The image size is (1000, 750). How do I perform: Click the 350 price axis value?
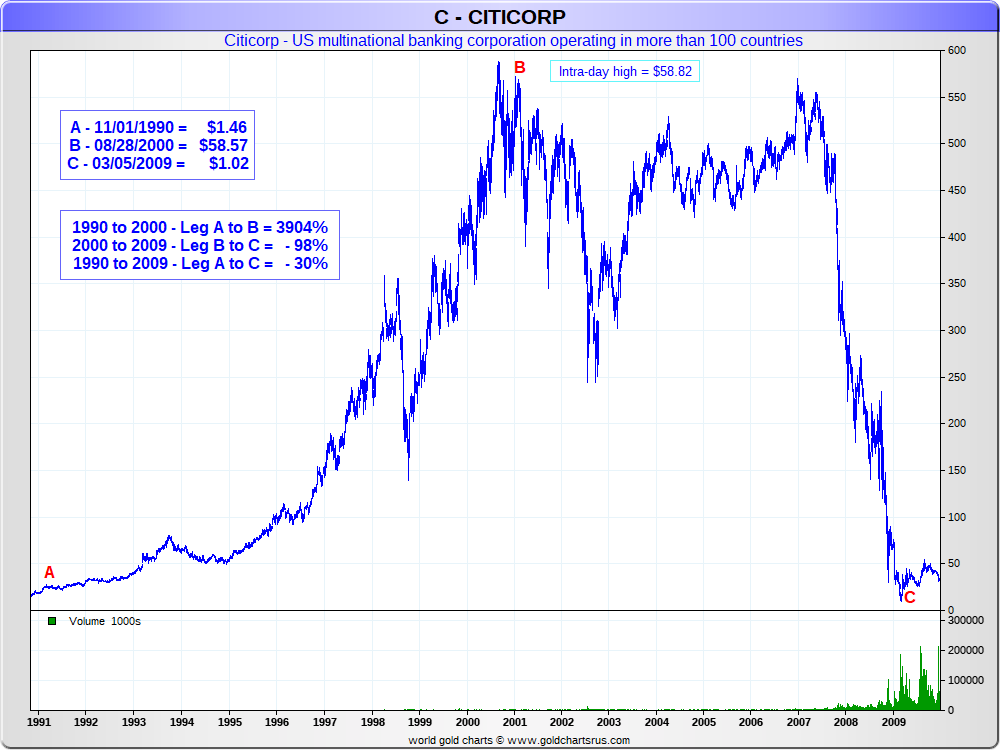click(x=957, y=283)
